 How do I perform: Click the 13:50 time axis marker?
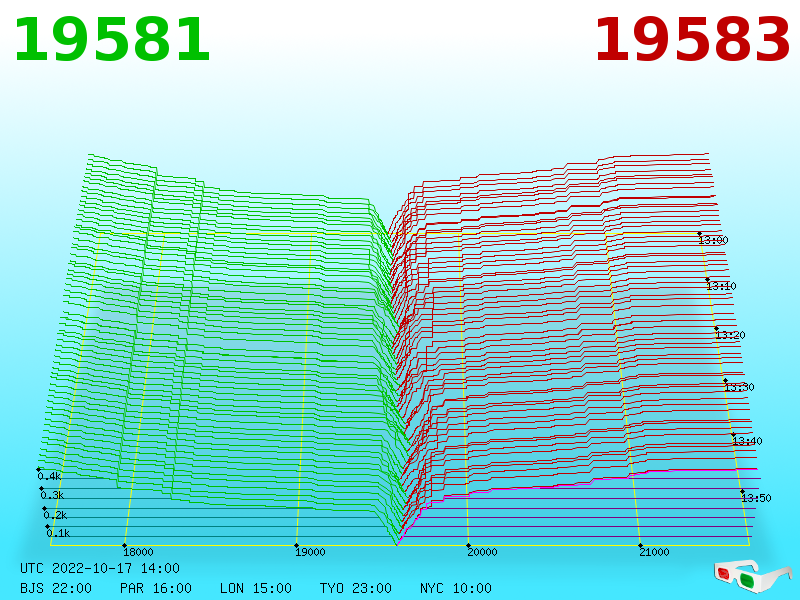757,497
